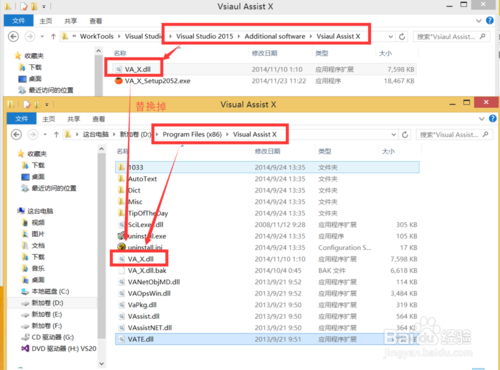The width and height of the screenshot is (500, 370).
Task: Click Up arrow in Vsiaul Assist X window
Action: tap(53, 37)
